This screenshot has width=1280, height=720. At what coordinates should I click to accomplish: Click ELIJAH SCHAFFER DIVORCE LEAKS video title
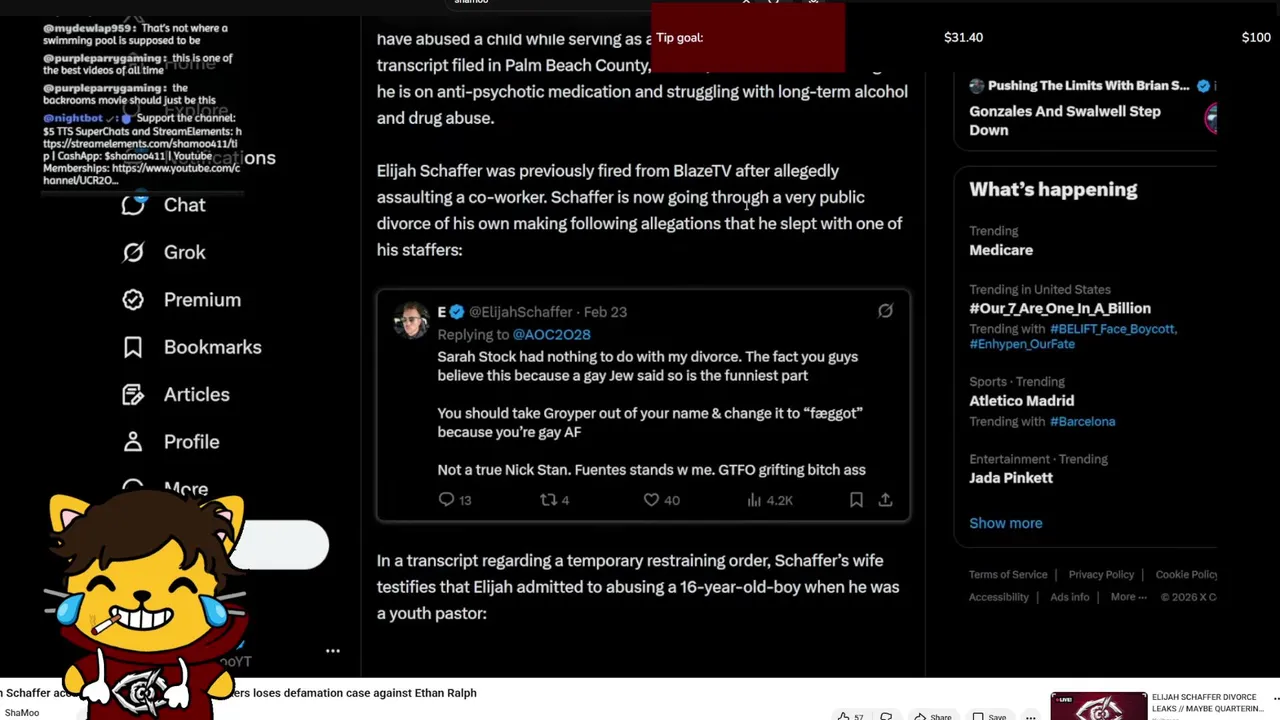(1208, 703)
